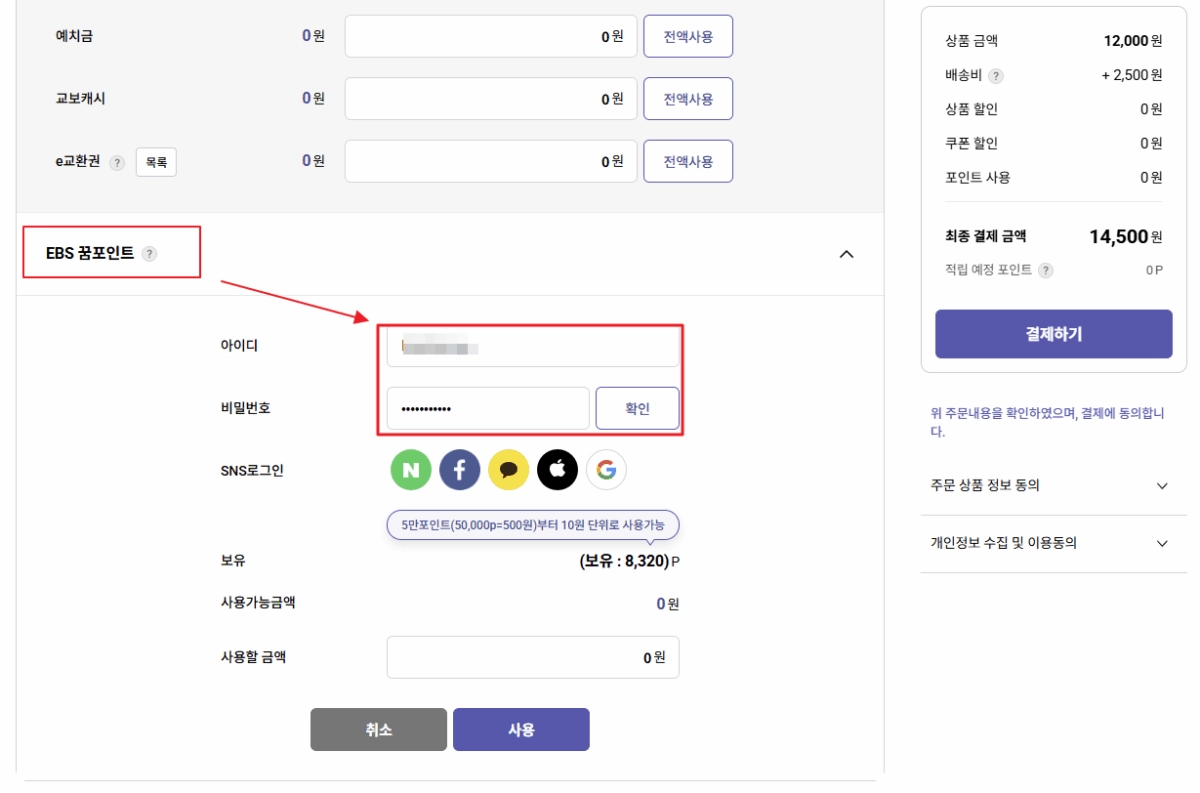The image size is (1200, 793).
Task: Use 전액사용 for the 예치금 row
Action: [x=688, y=36]
